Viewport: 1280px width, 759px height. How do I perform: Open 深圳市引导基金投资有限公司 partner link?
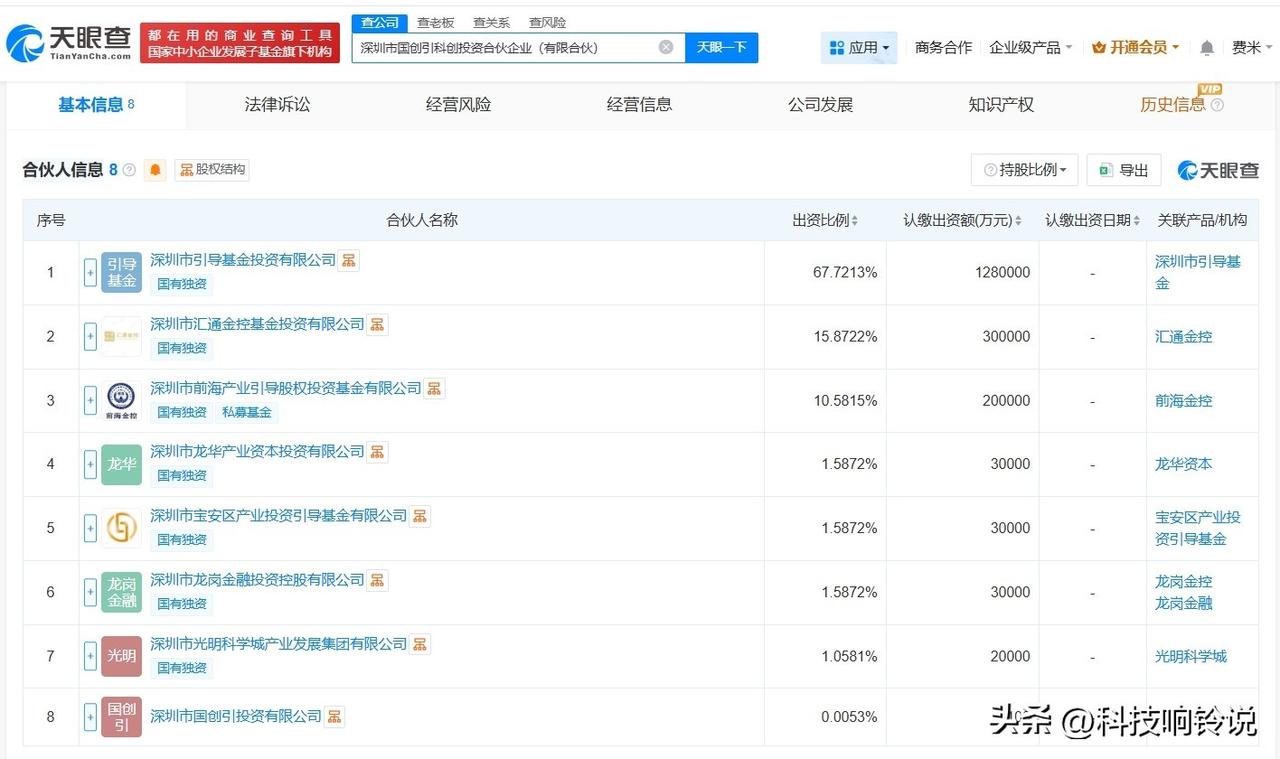click(x=243, y=260)
